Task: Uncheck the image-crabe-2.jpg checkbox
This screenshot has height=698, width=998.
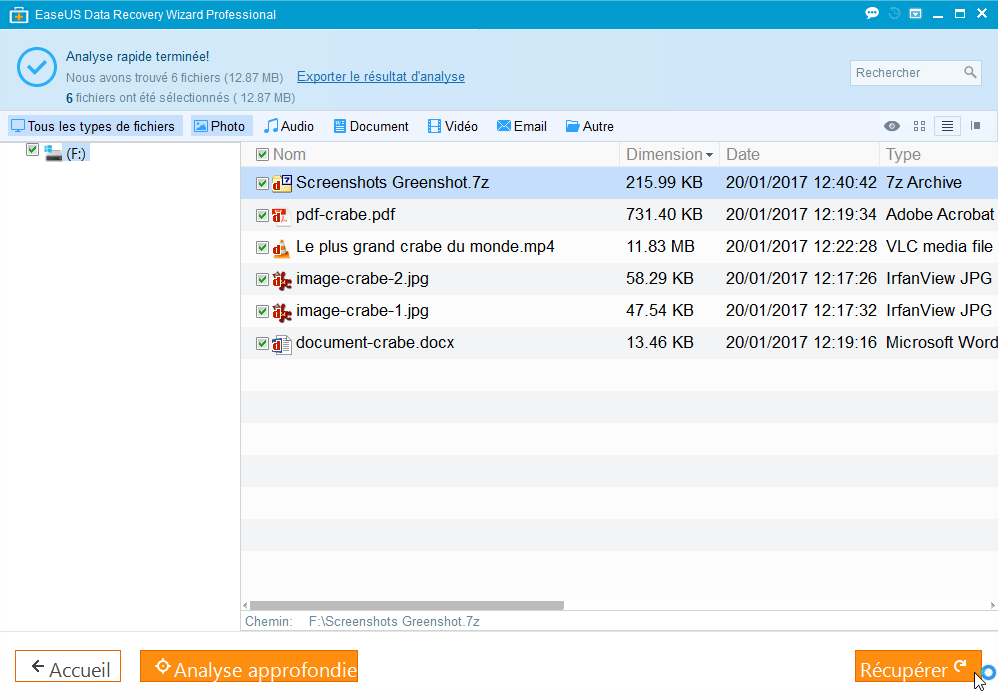Action: click(x=262, y=279)
